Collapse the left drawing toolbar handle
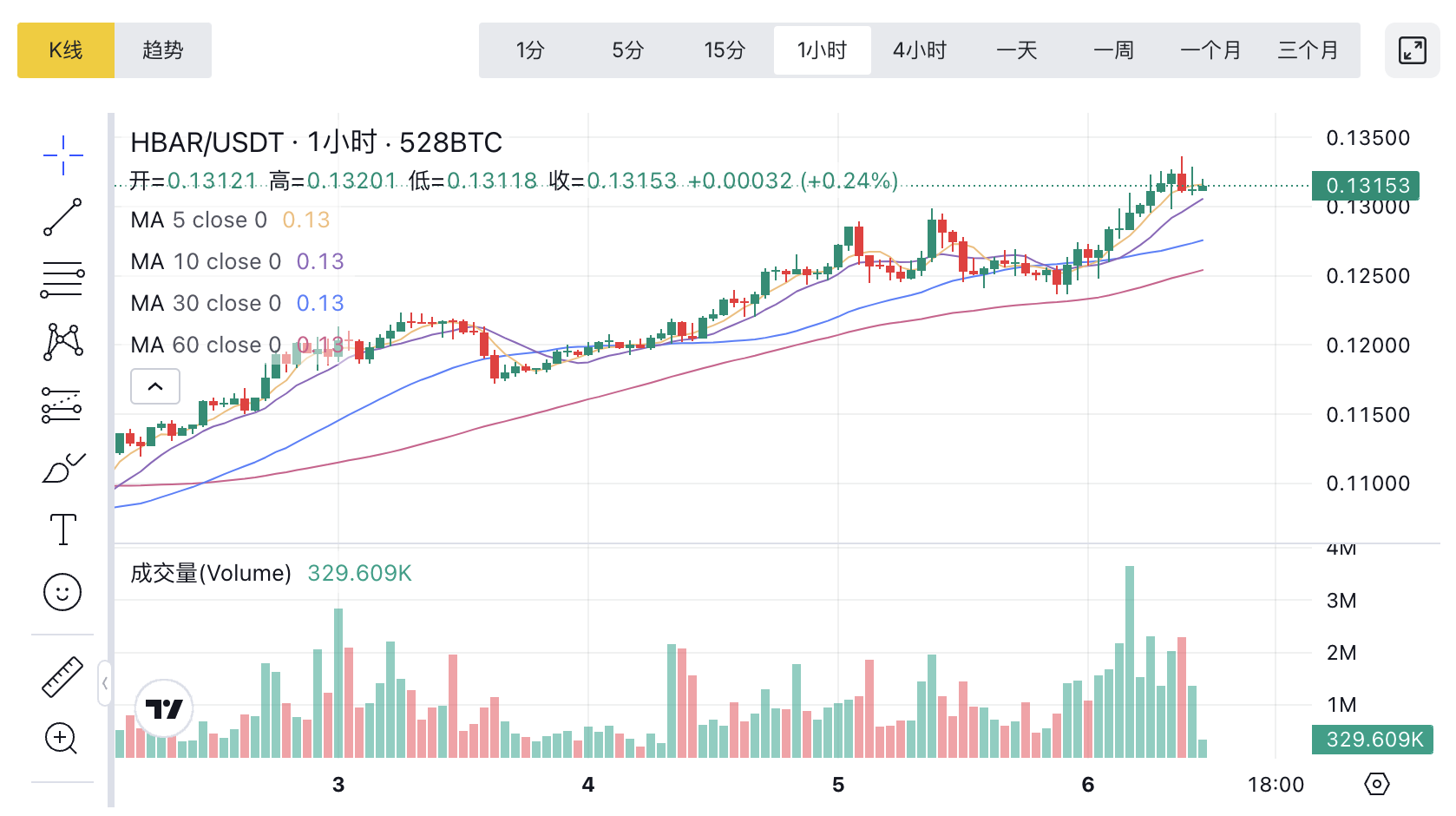1456x816 pixels. pyautogui.click(x=105, y=683)
